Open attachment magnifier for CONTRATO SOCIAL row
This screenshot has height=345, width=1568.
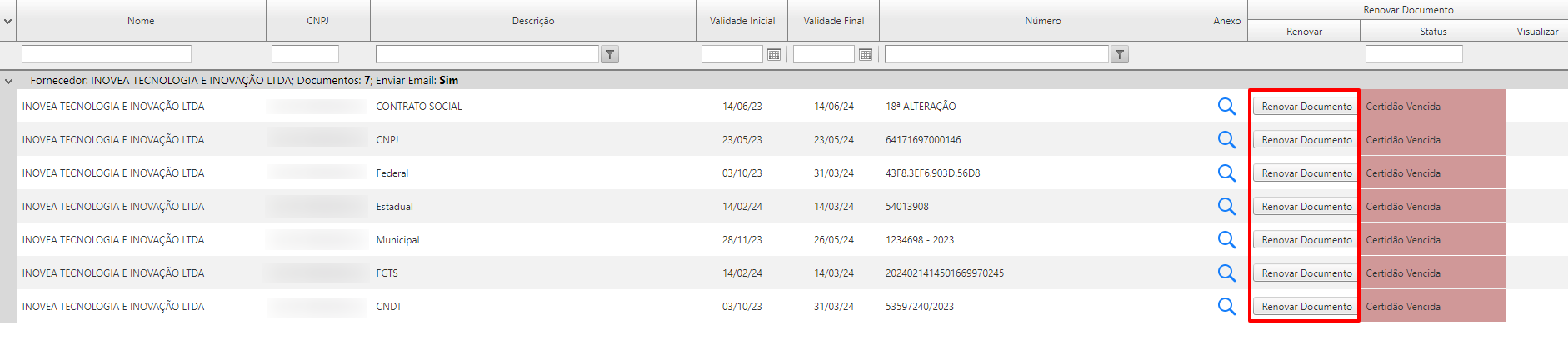coord(1226,107)
